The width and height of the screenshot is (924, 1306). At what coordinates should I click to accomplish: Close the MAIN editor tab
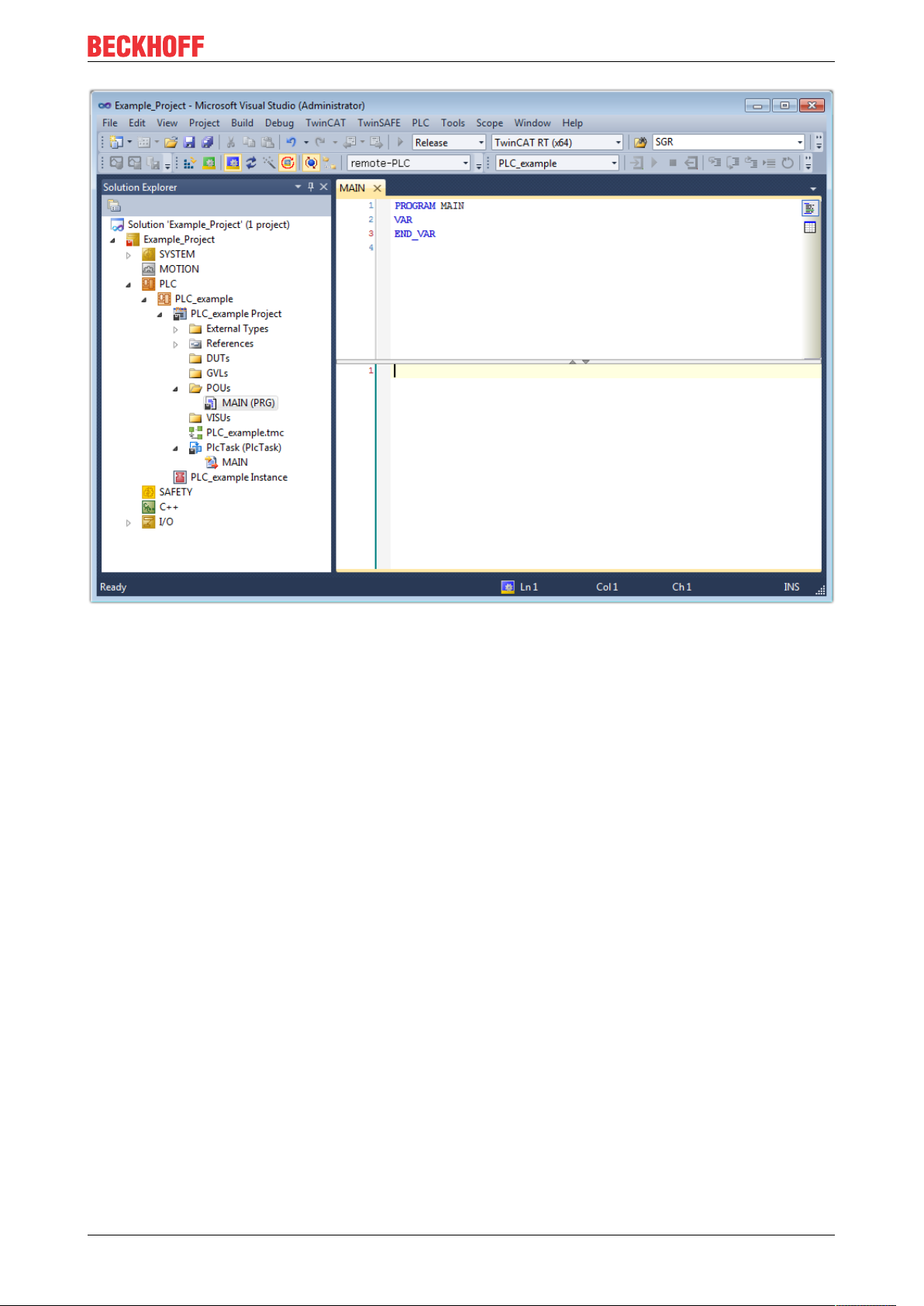[x=378, y=188]
